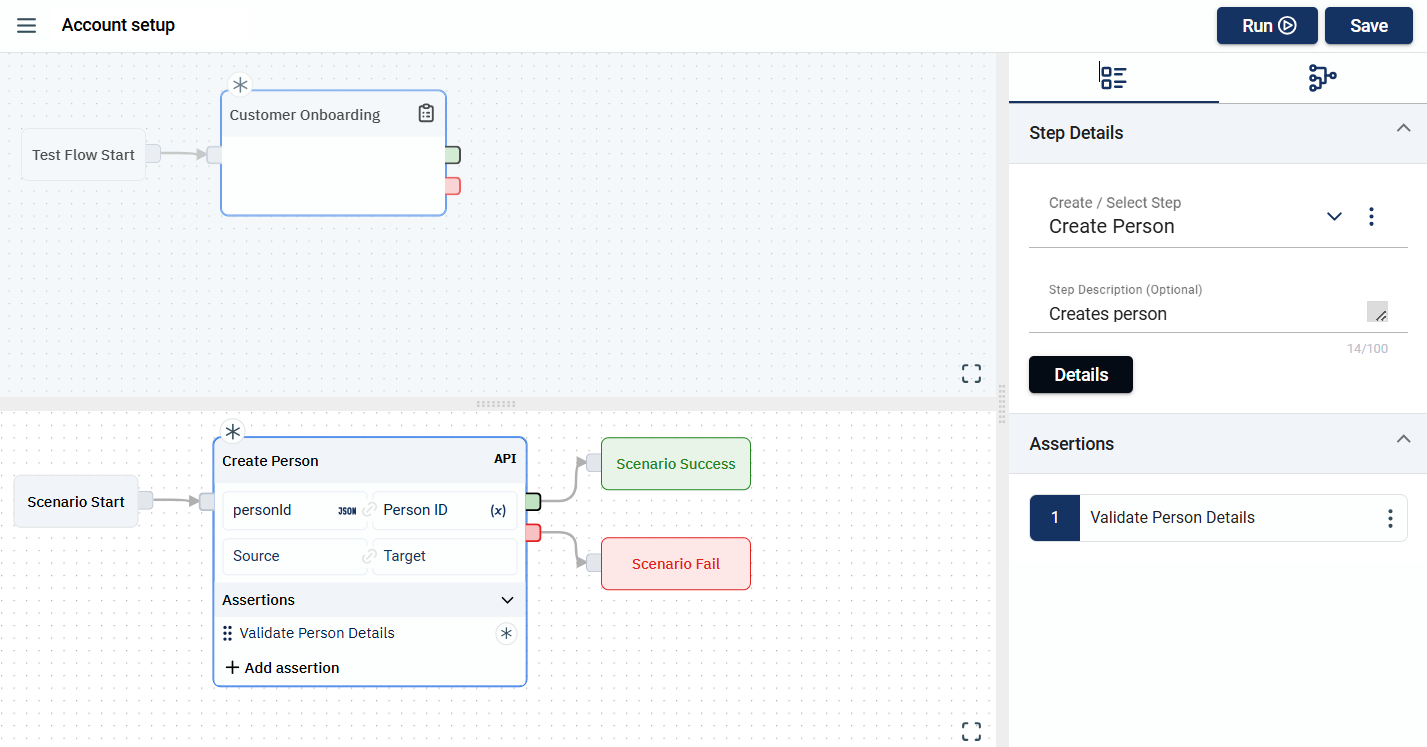
Task: Open the Create / Select Step dropdown
Action: [x=1334, y=216]
